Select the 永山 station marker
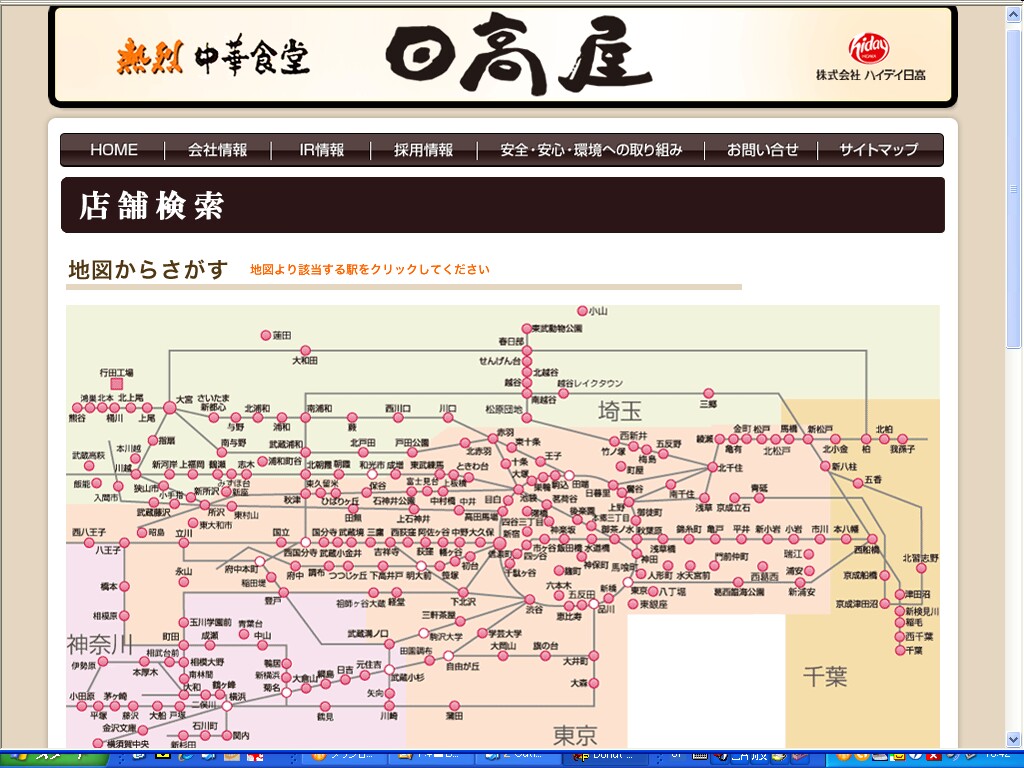The height and width of the screenshot is (768, 1024). (x=184, y=581)
